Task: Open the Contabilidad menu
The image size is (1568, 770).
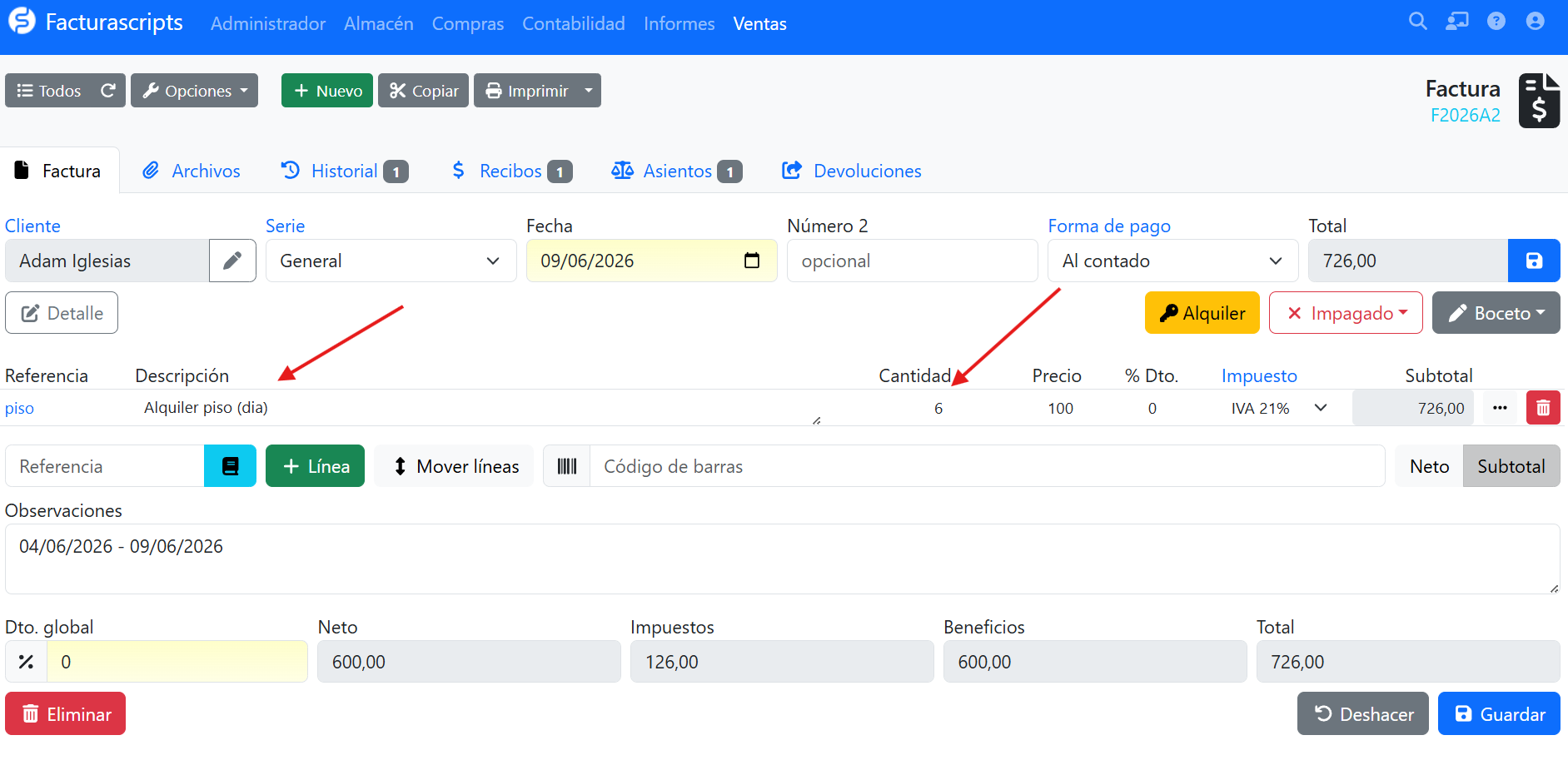Action: [x=574, y=23]
